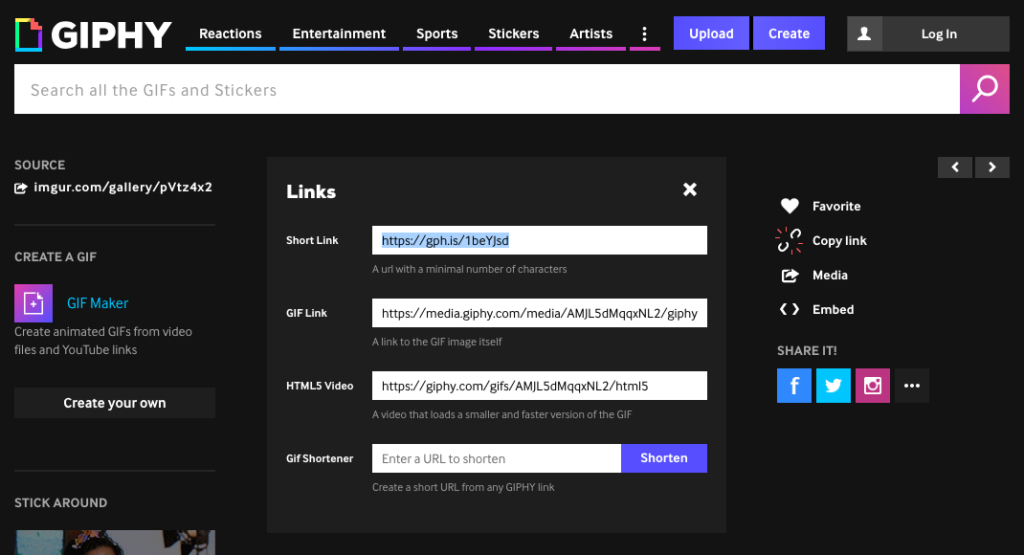Open the imgur.com source link
This screenshot has height=555, width=1024.
[x=123, y=187]
